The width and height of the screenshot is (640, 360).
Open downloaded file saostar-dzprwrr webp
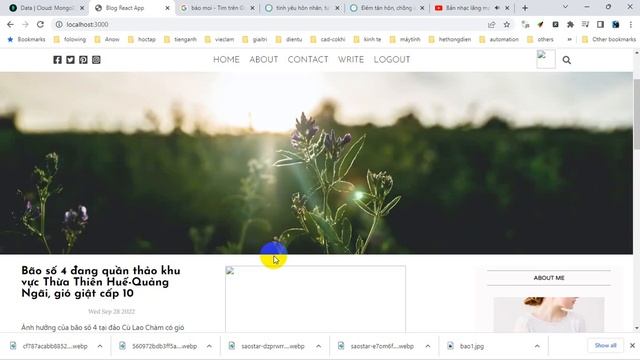pyautogui.click(x=268, y=346)
